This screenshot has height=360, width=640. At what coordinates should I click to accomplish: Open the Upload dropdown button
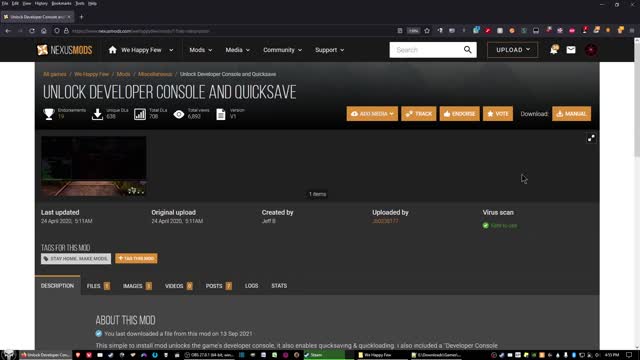512,50
